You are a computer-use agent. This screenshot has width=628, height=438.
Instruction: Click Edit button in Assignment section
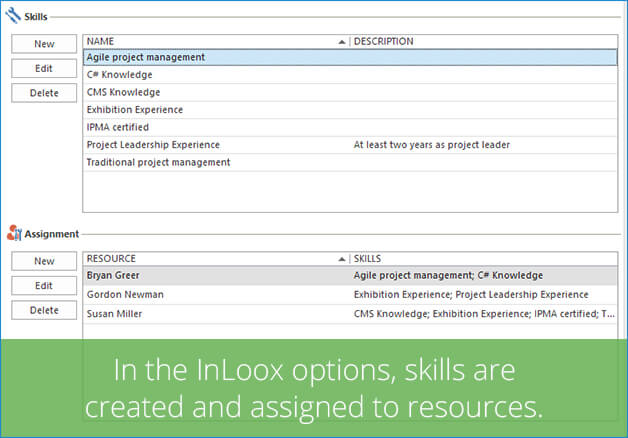point(44,286)
